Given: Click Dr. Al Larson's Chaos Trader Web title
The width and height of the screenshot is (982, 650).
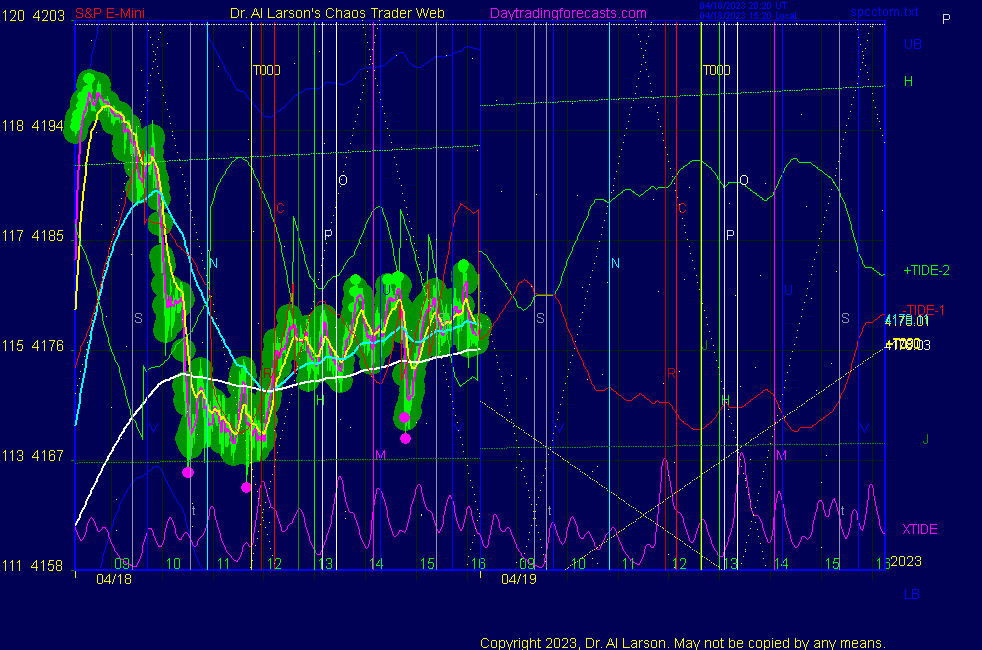Looking at the screenshot, I should pos(337,13).
